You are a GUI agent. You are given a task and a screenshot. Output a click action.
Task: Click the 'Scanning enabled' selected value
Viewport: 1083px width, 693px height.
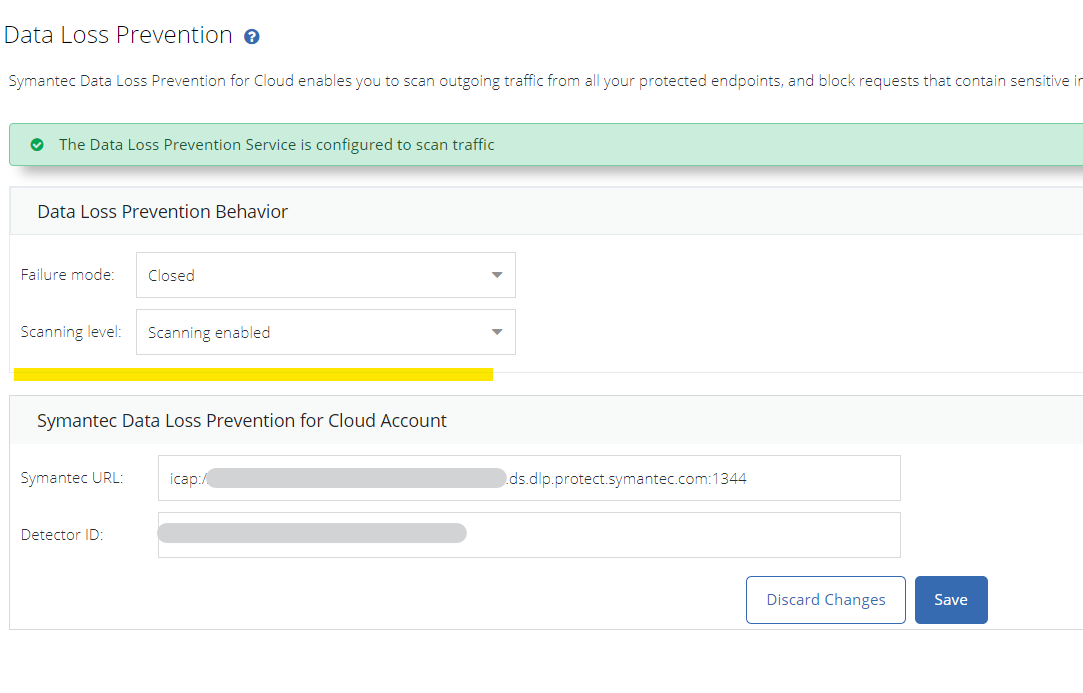pos(209,333)
